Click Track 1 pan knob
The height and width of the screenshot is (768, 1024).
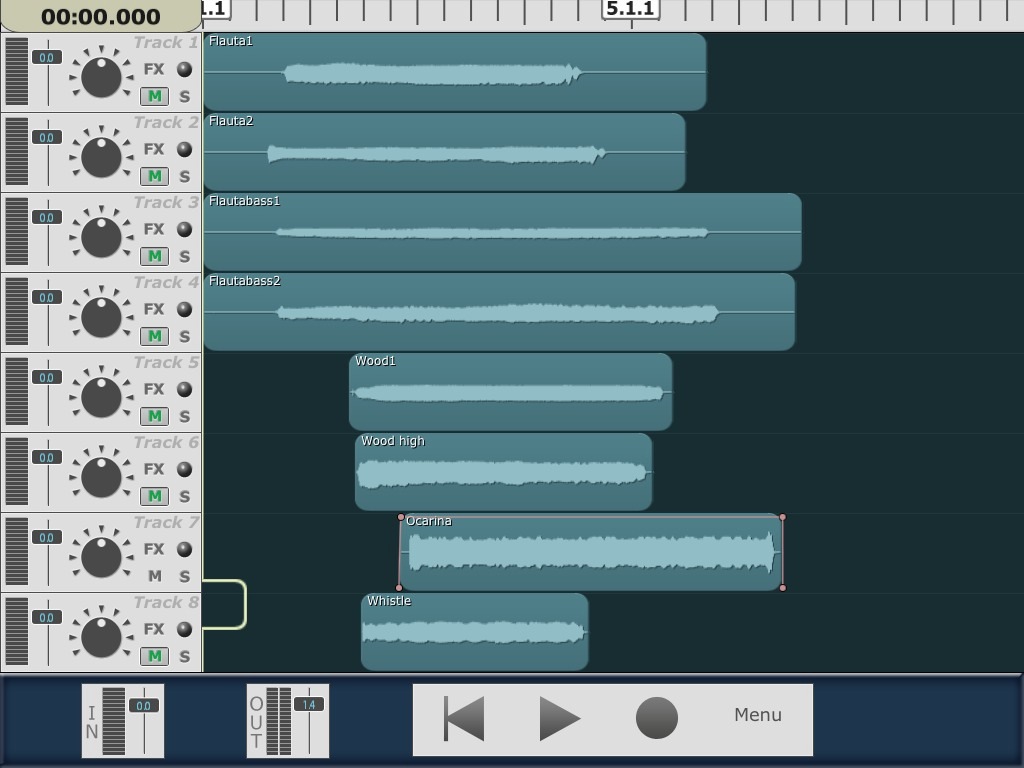tap(101, 76)
